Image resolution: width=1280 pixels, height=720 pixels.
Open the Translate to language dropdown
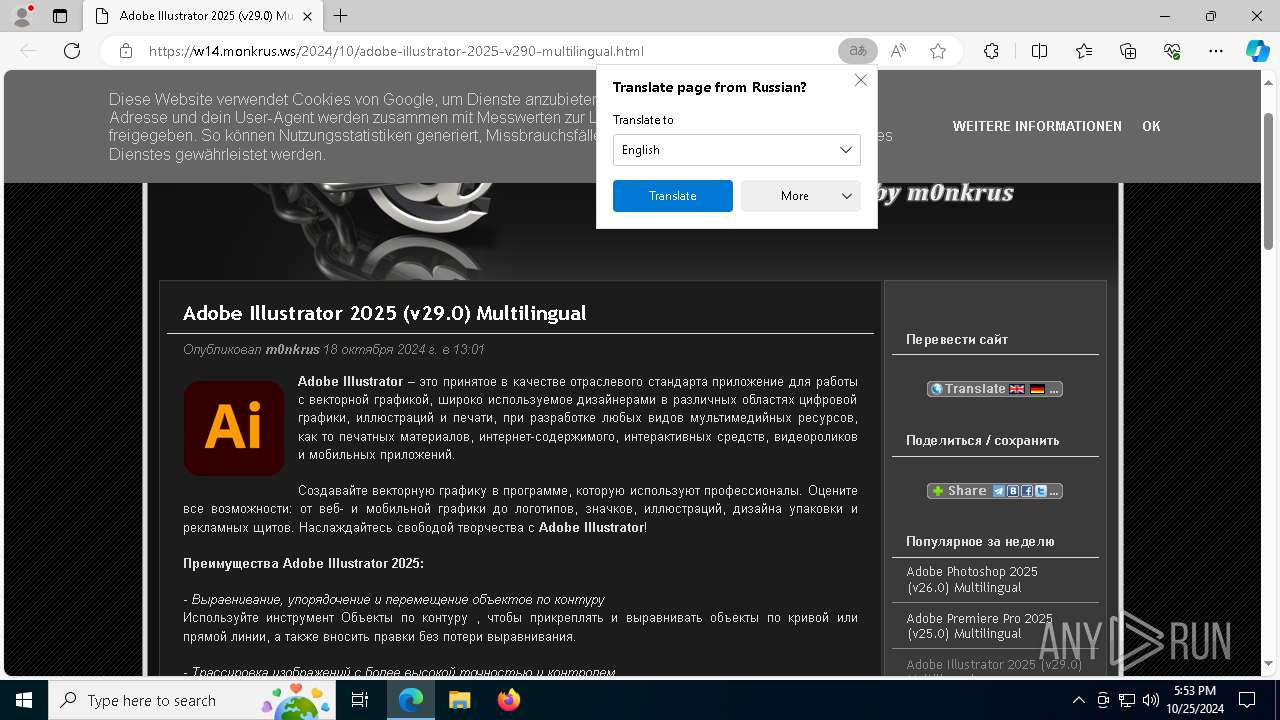(737, 150)
